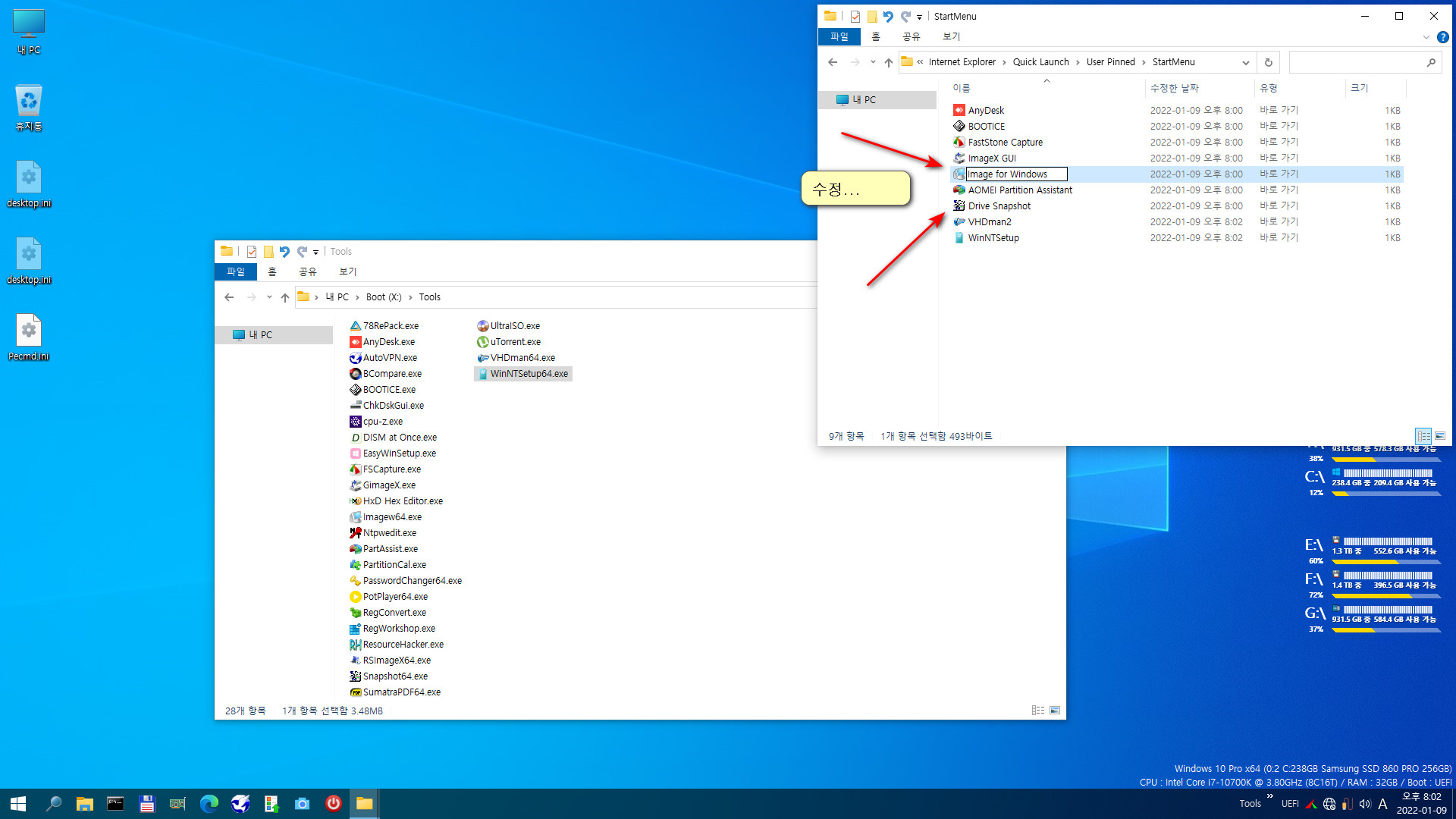Show hidden tray icons chevron
Image resolution: width=1456 pixels, height=819 pixels.
point(1269,795)
